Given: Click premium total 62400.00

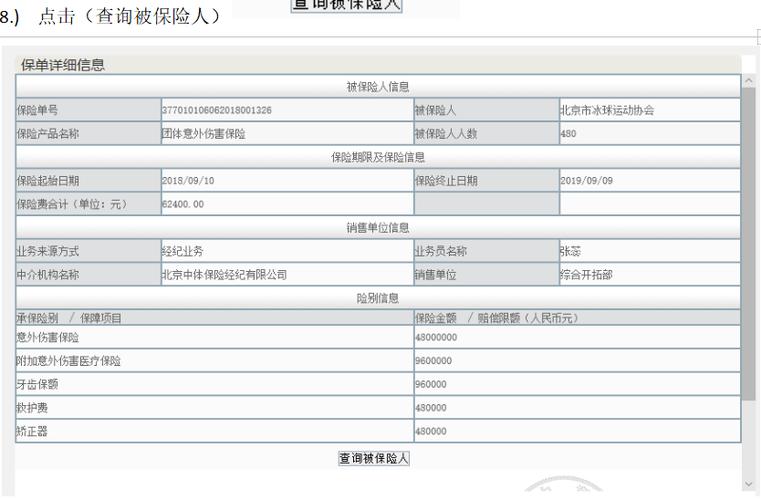Looking at the screenshot, I should 182,204.
